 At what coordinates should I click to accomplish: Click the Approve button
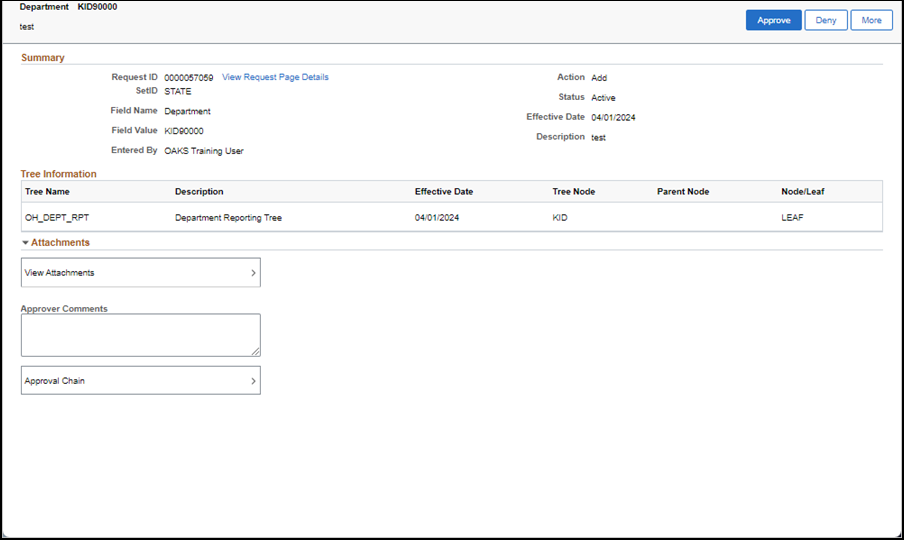click(x=773, y=20)
